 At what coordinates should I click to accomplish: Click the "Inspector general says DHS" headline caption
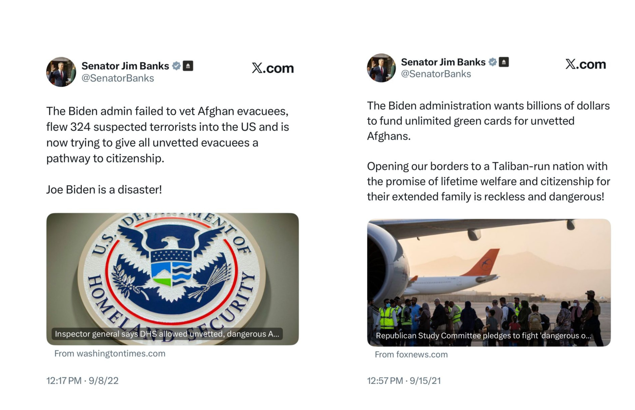[x=167, y=334]
